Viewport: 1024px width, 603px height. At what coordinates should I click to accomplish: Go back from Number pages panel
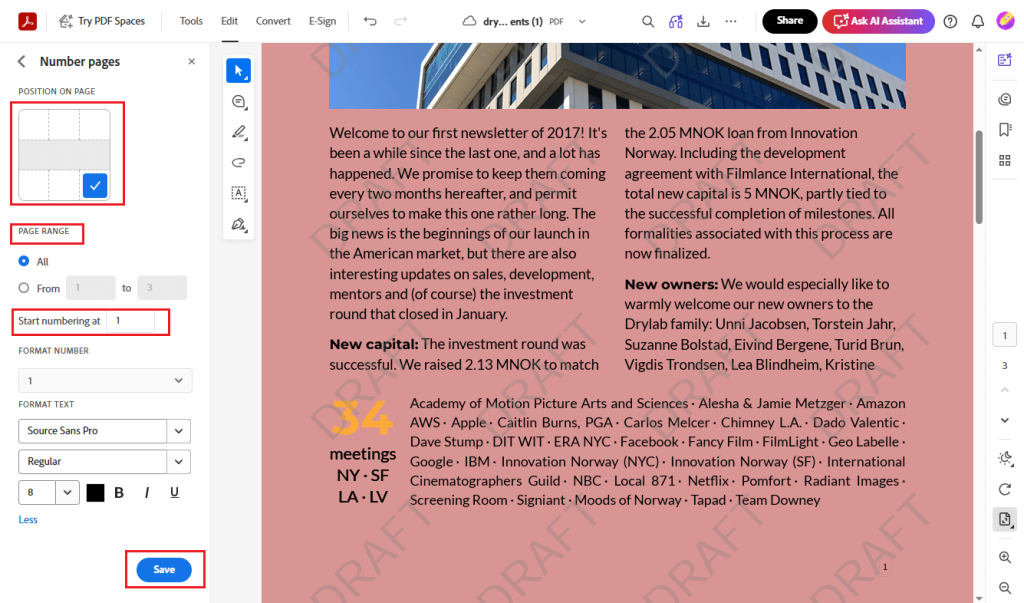[x=22, y=61]
